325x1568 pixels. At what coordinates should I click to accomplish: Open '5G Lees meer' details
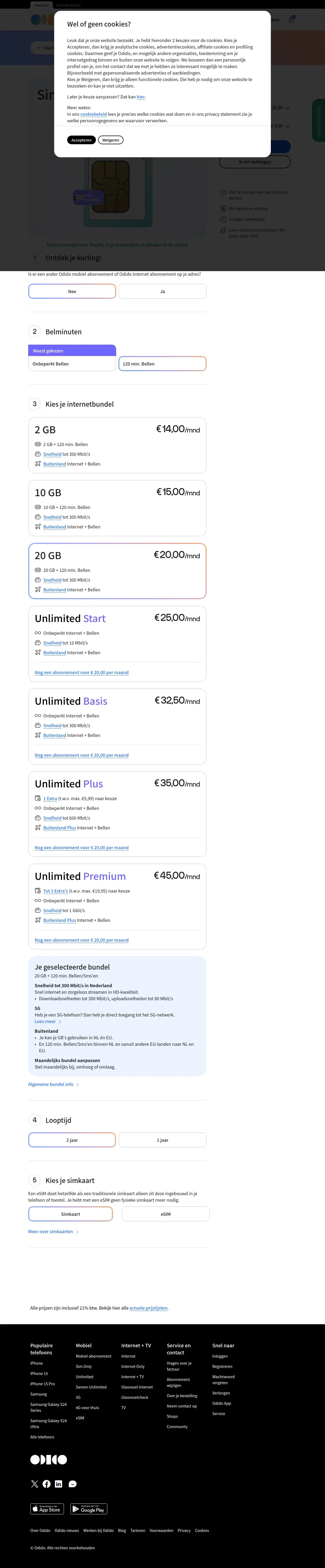click(47, 1021)
